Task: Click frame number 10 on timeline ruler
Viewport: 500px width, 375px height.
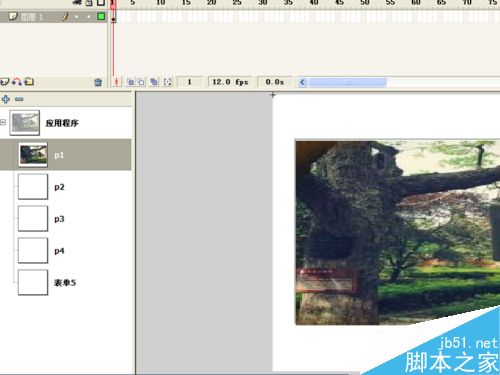Action: pyautogui.click(x=161, y=3)
